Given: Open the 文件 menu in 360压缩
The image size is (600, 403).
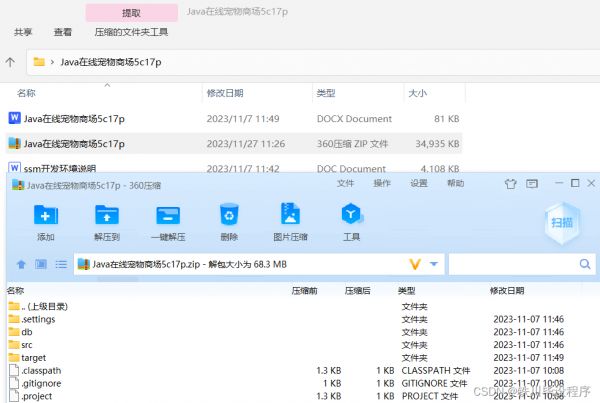Looking at the screenshot, I should click(x=345, y=183).
